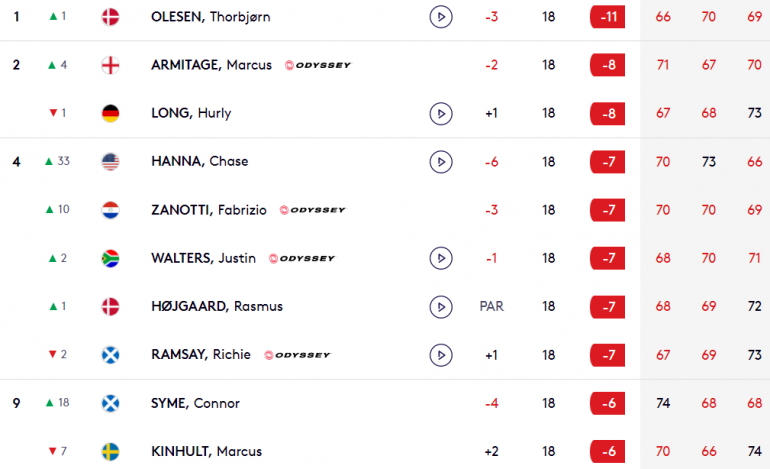Open player profile for HANNA, Chase
This screenshot has height=469, width=770.
(x=200, y=162)
